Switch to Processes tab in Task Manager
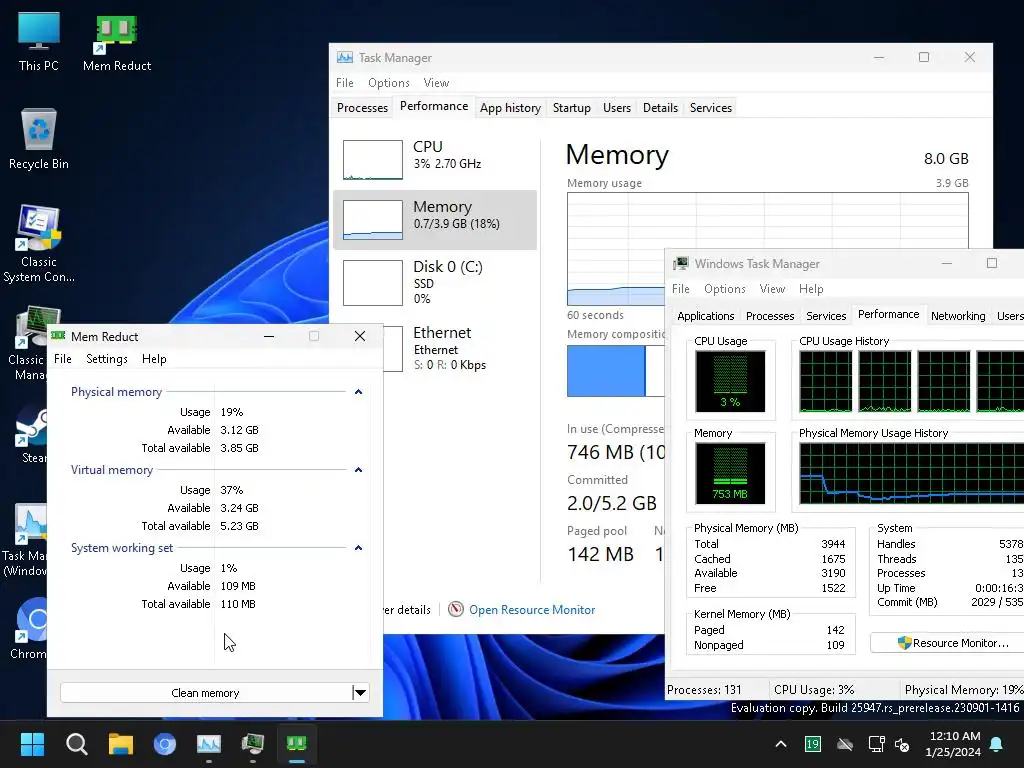 point(362,108)
